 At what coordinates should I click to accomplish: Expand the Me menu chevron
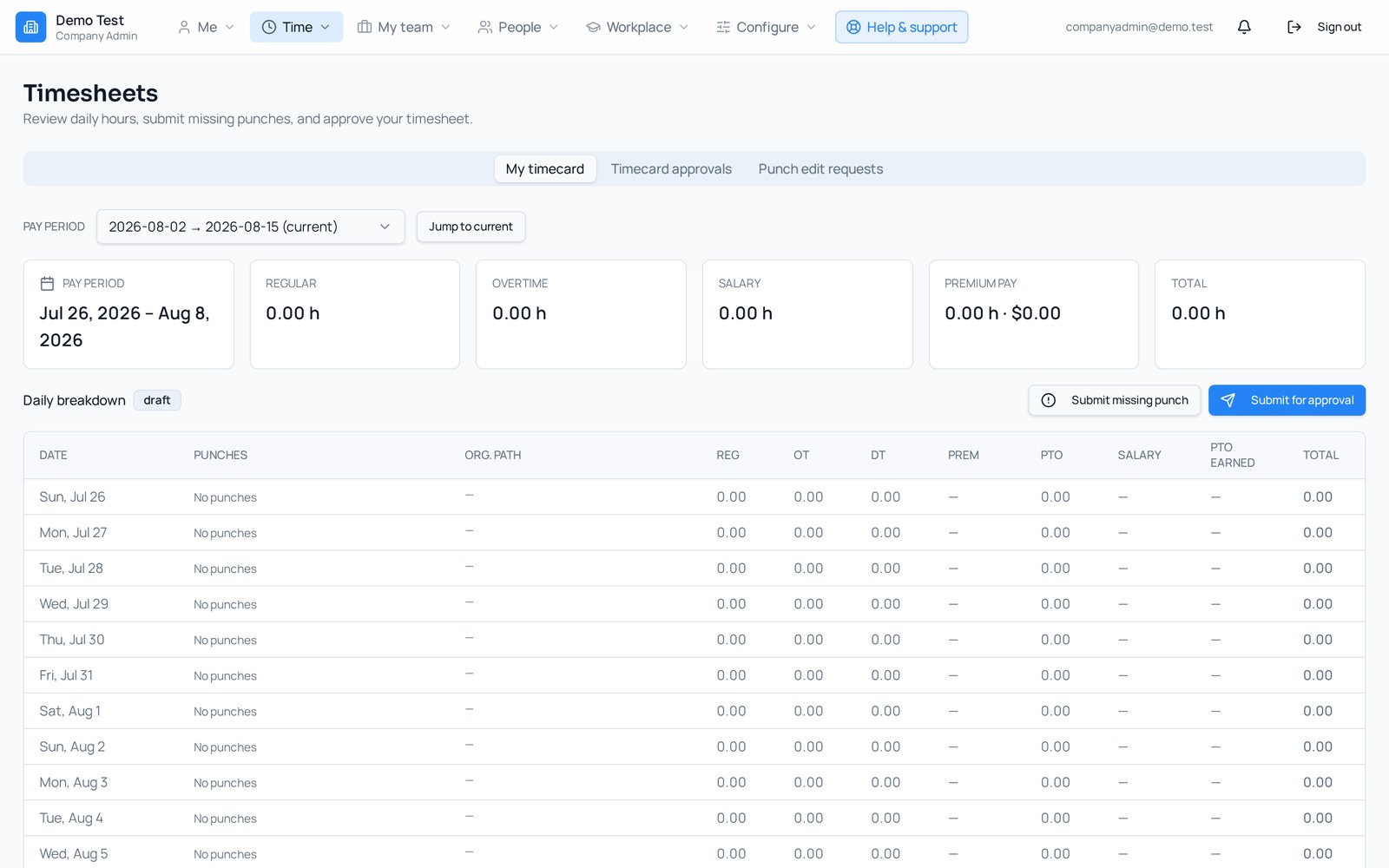tap(230, 27)
